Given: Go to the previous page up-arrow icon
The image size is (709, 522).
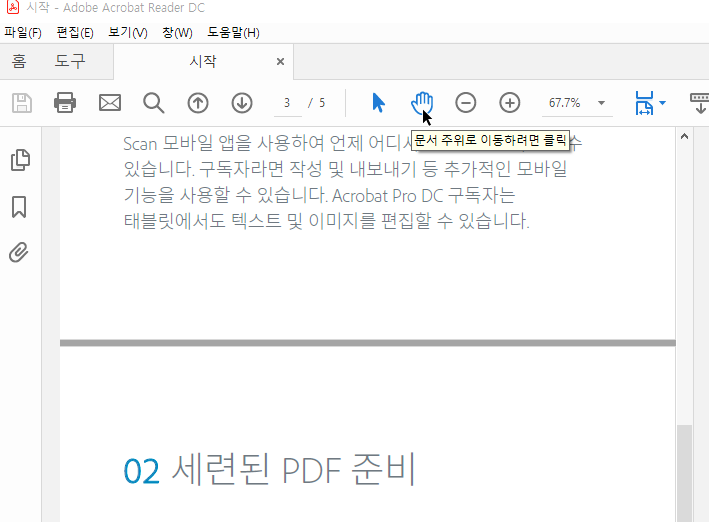Looking at the screenshot, I should click(198, 103).
